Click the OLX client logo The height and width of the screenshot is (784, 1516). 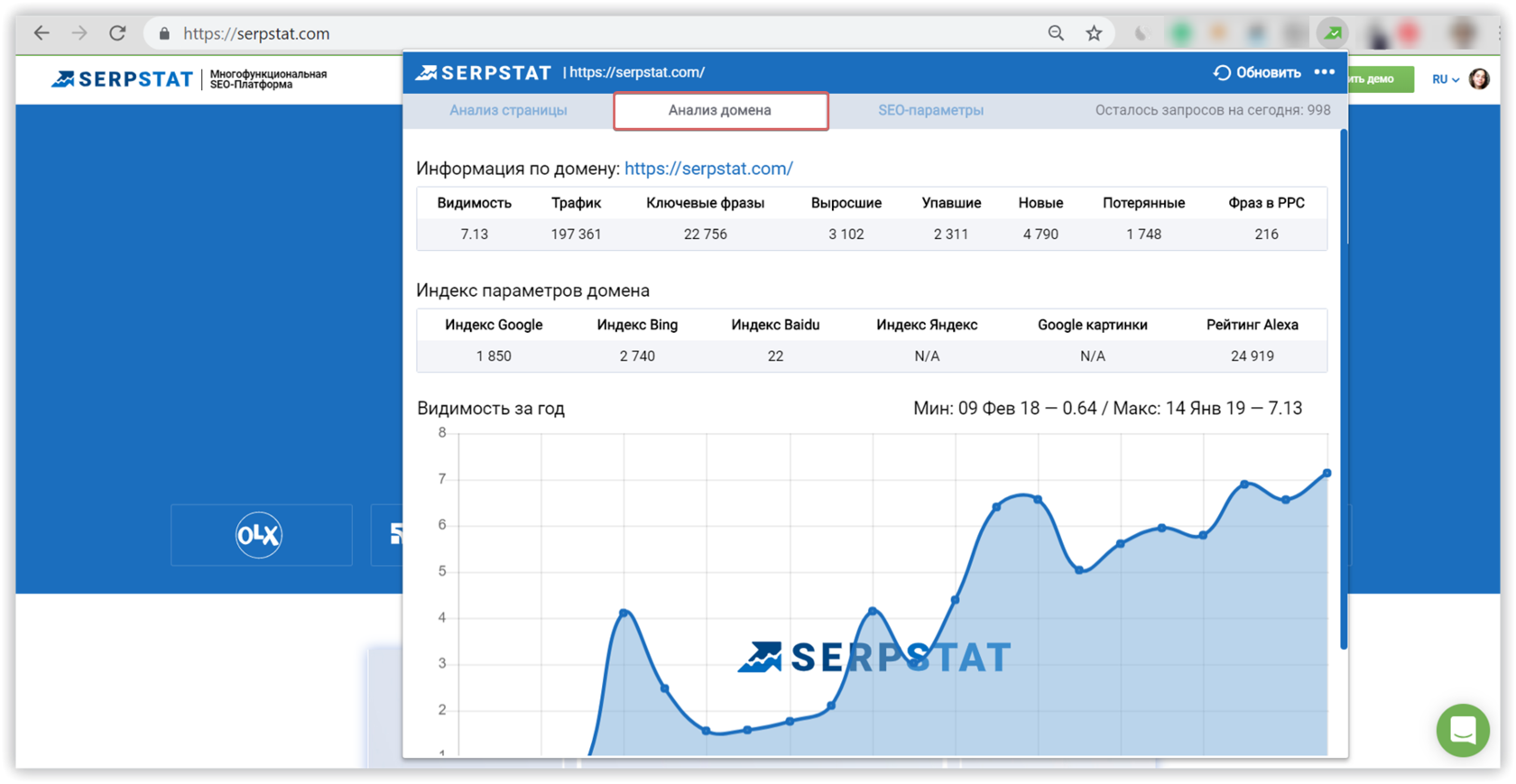point(259,535)
